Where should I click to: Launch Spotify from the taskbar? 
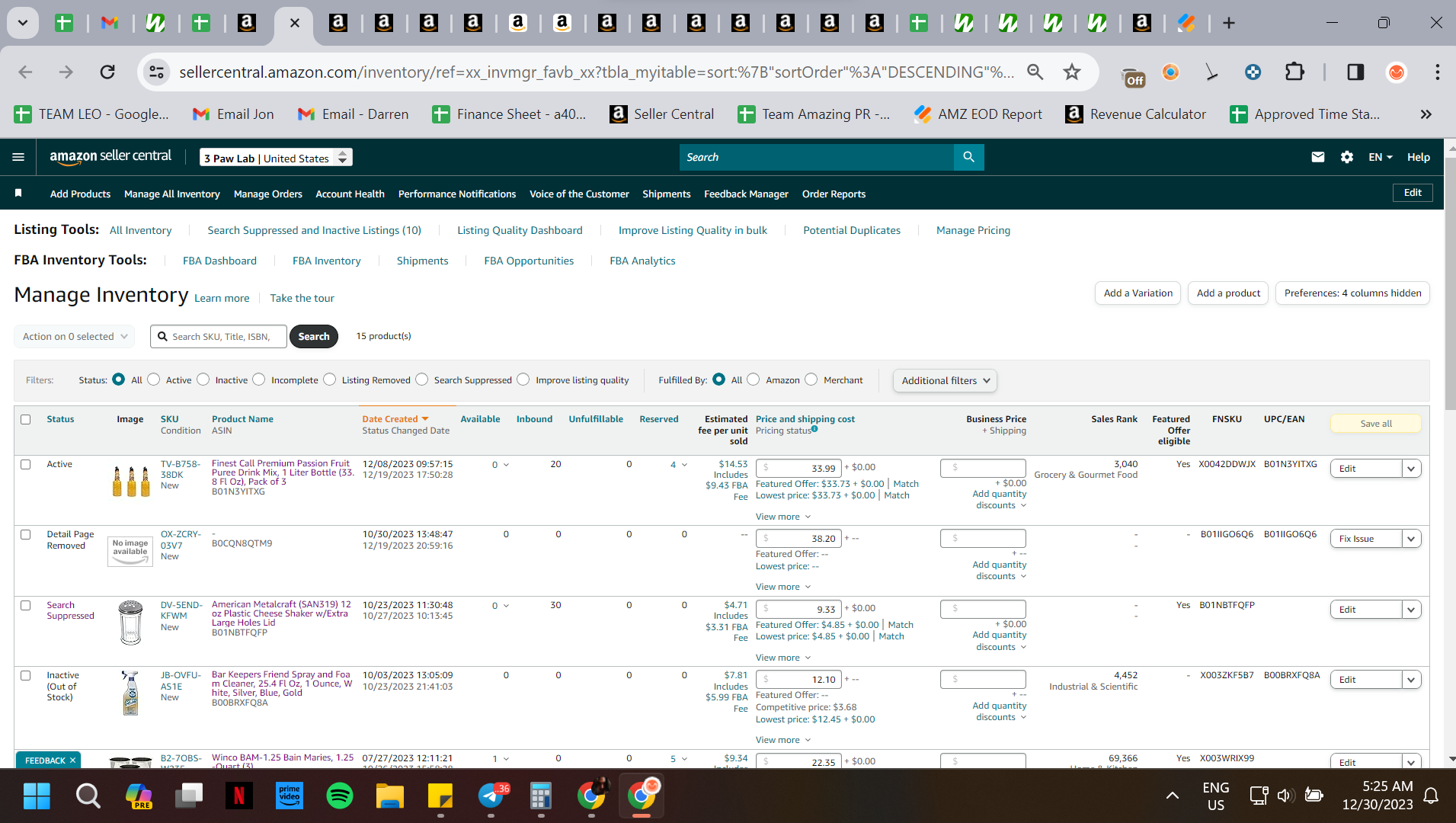(x=340, y=796)
